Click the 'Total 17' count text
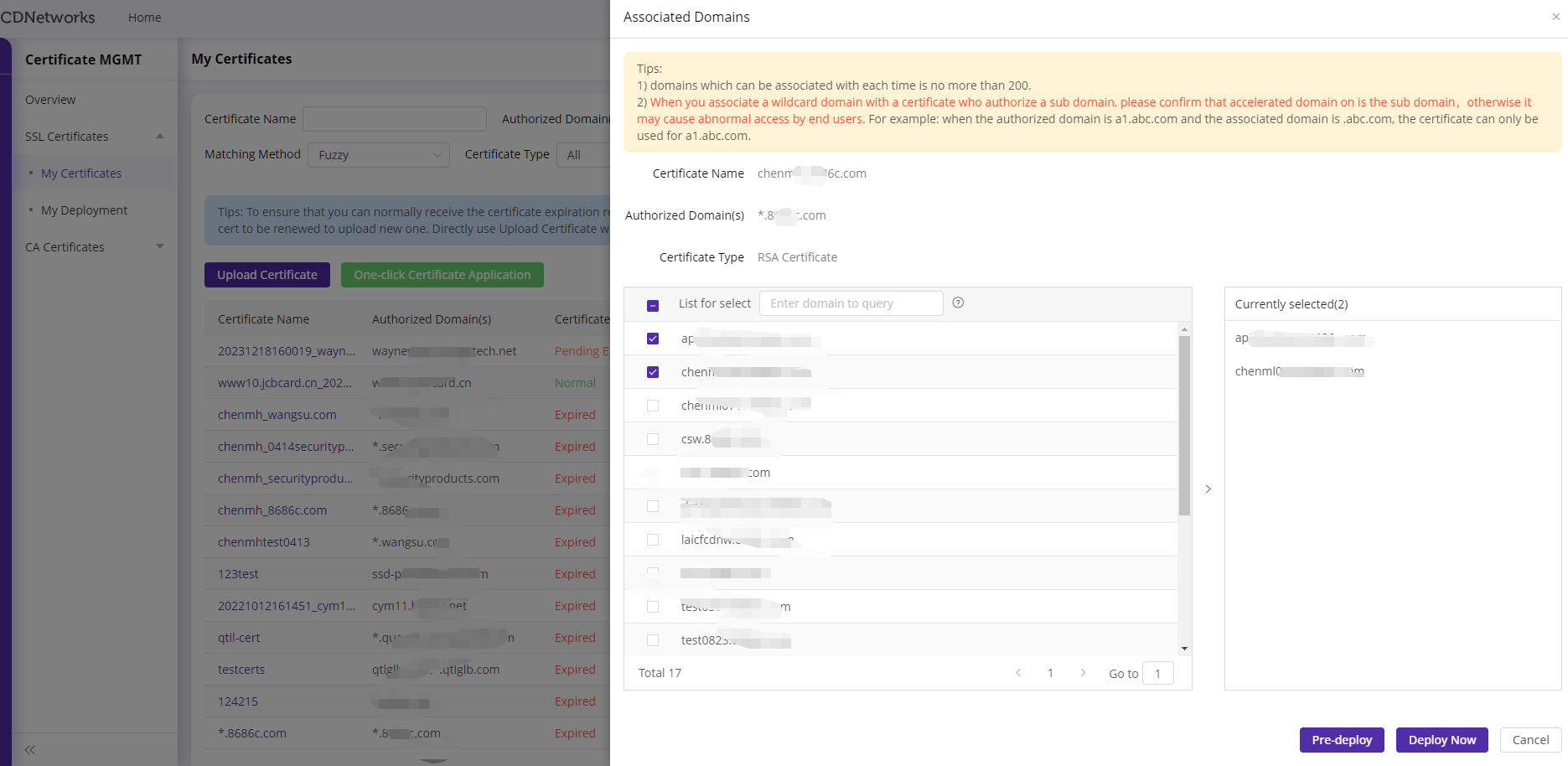 pos(660,673)
